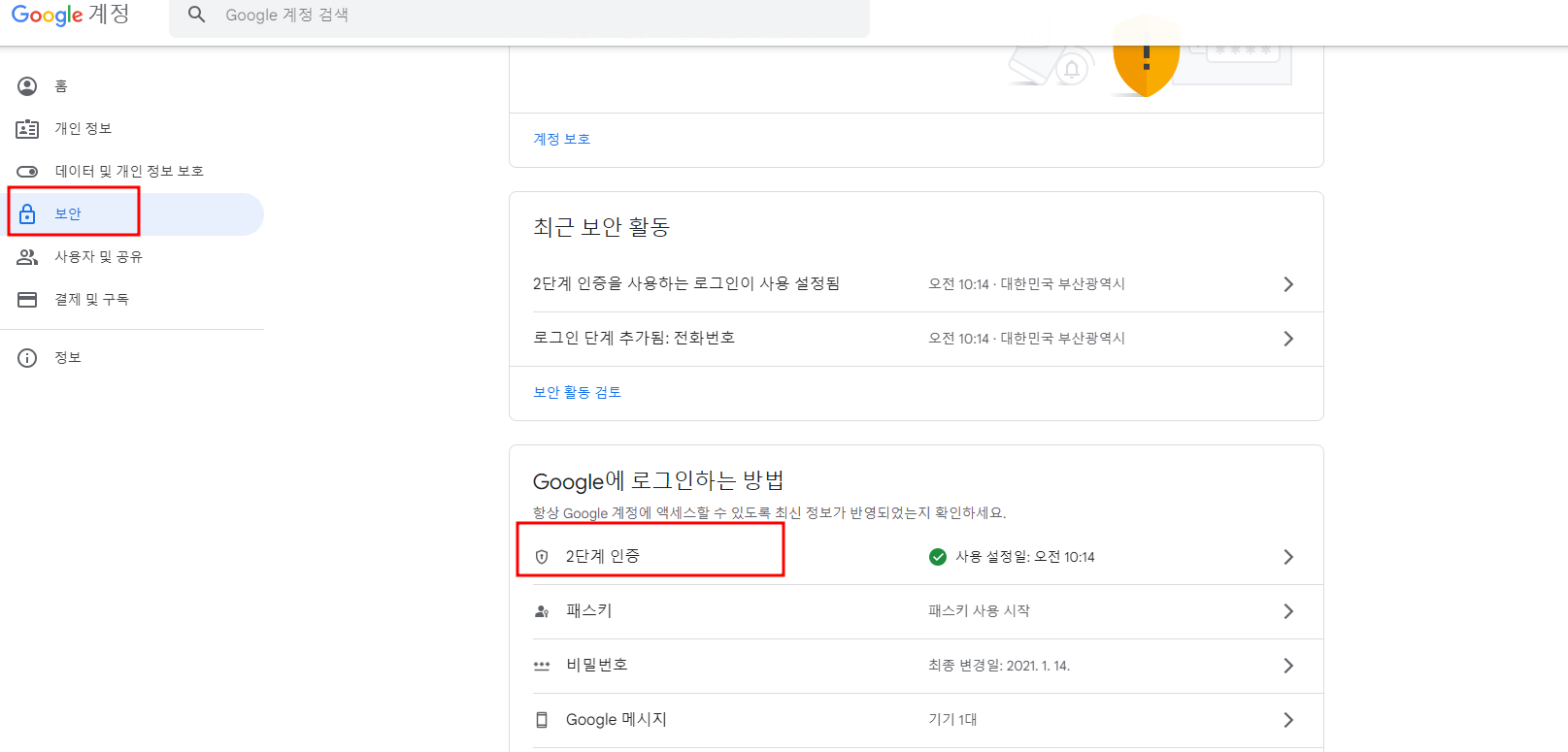1568x752 pixels.
Task: Click the 정보 info circle icon
Action: [27, 358]
